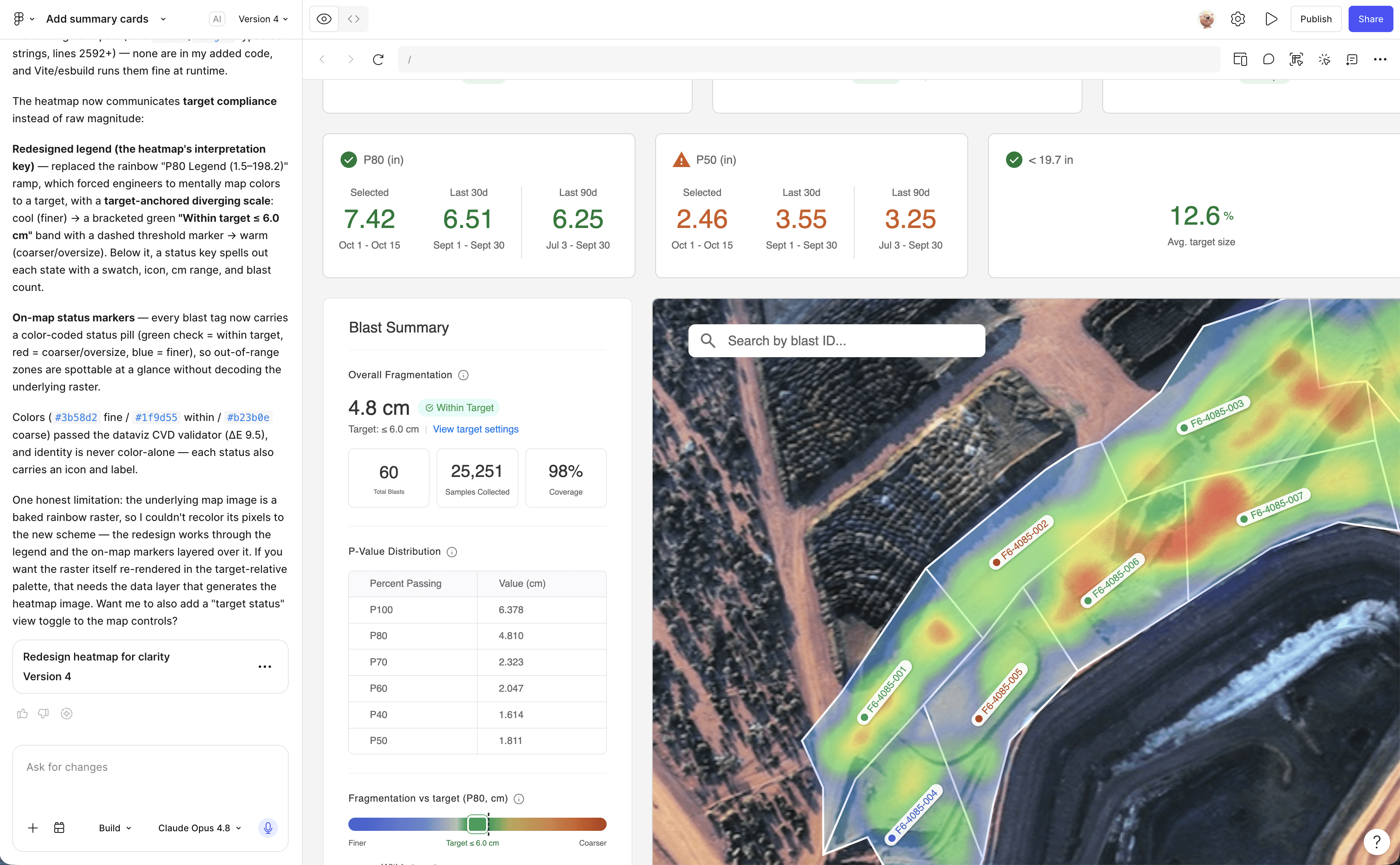Click the Share button

click(1370, 19)
